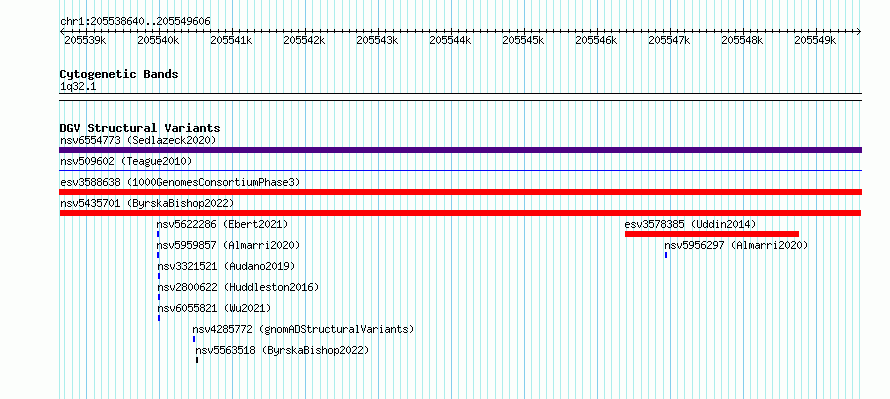Select the thin blue nsv509602 variant line
This screenshot has width=890, height=399.
coord(460,170)
